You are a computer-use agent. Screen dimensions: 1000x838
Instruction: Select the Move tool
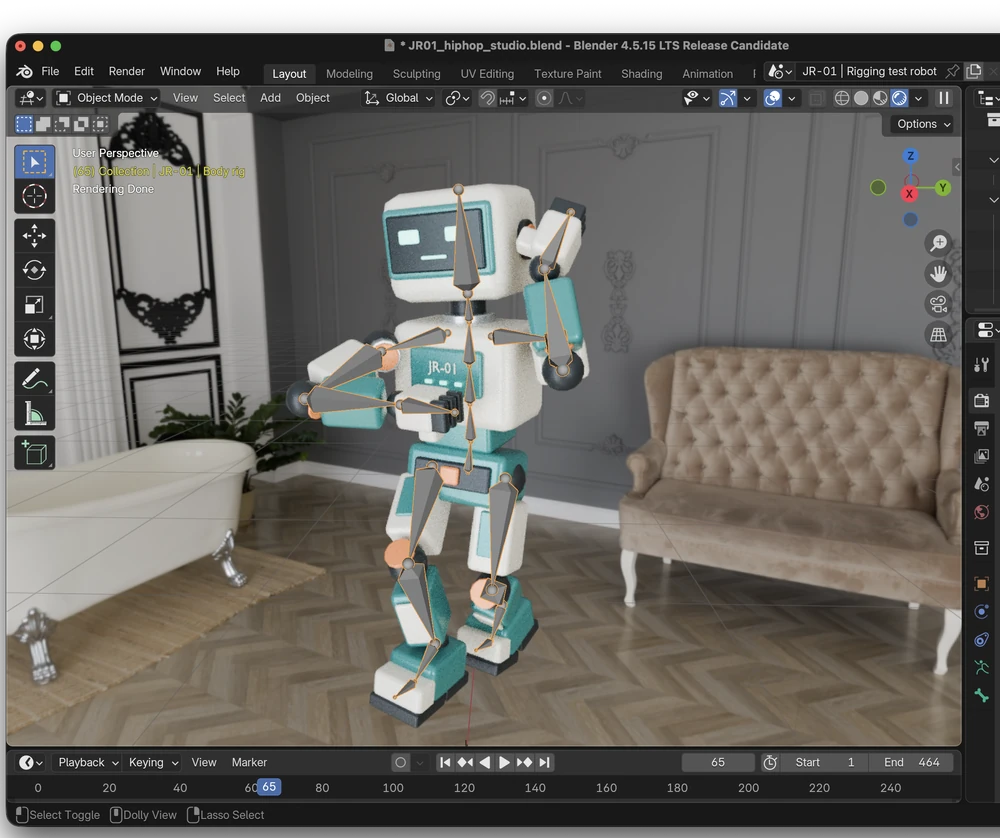34,236
